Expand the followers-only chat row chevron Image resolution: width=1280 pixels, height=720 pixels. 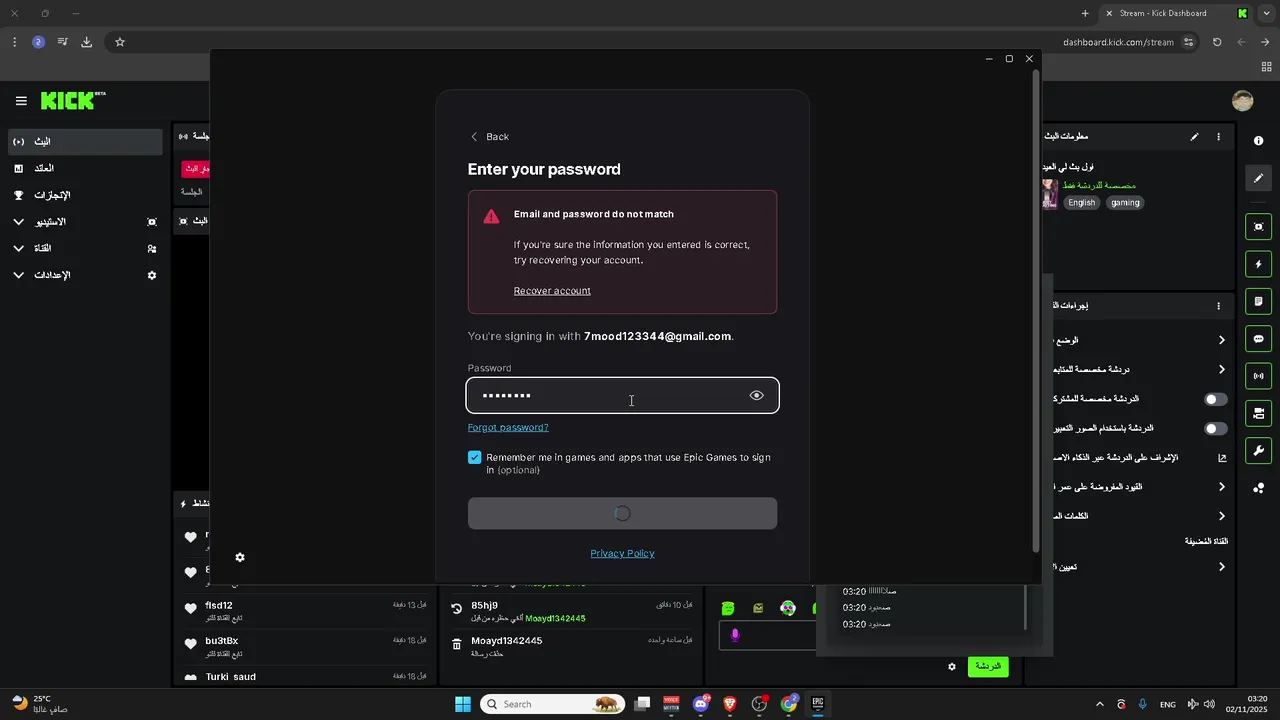[1221, 370]
